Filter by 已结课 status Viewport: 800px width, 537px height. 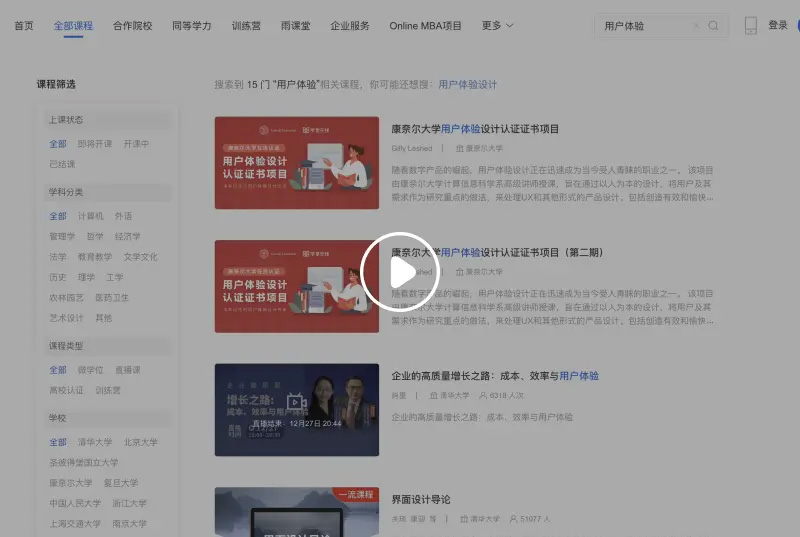(62, 164)
